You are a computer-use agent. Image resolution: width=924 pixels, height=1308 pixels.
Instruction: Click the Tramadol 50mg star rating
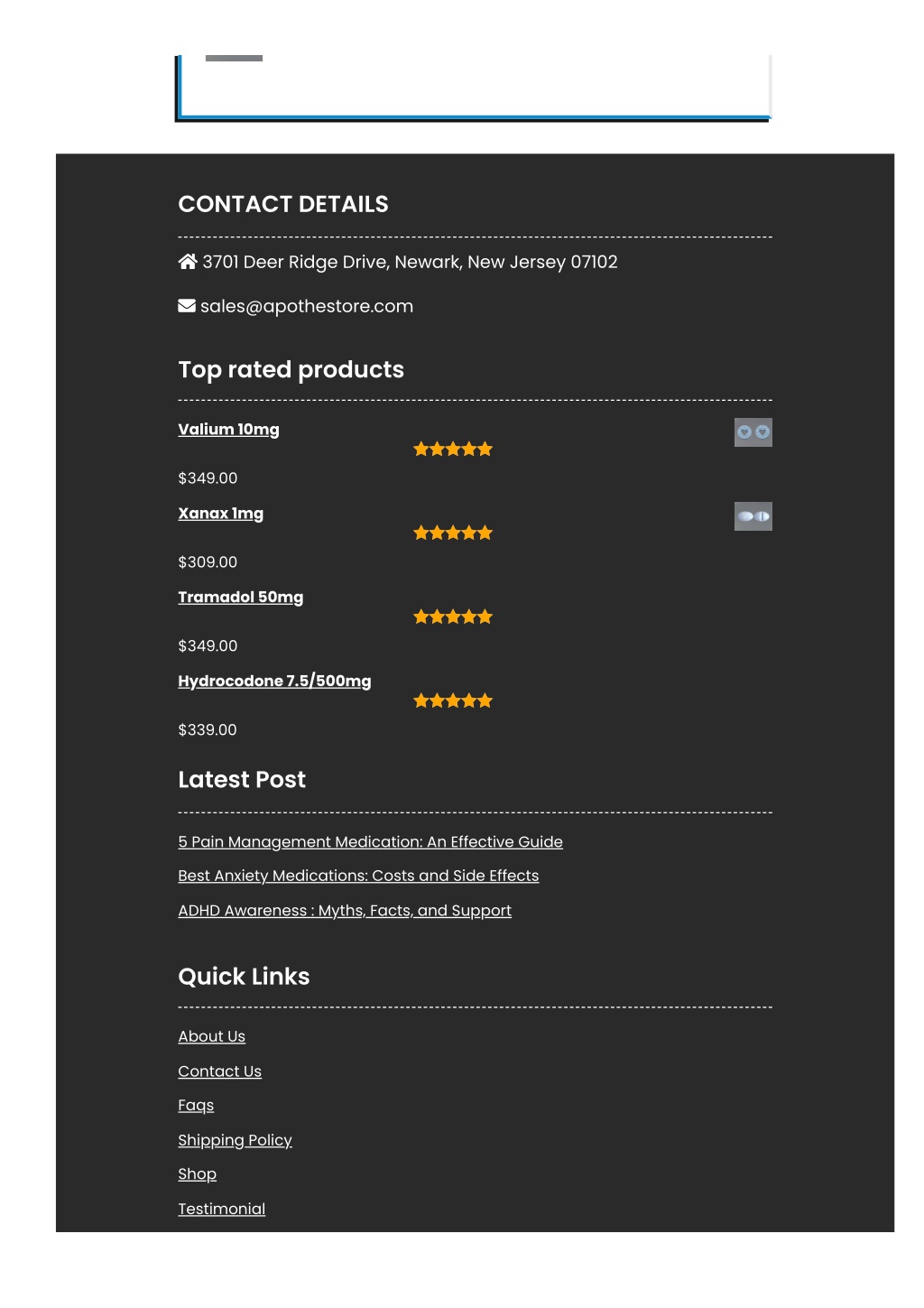click(x=453, y=617)
